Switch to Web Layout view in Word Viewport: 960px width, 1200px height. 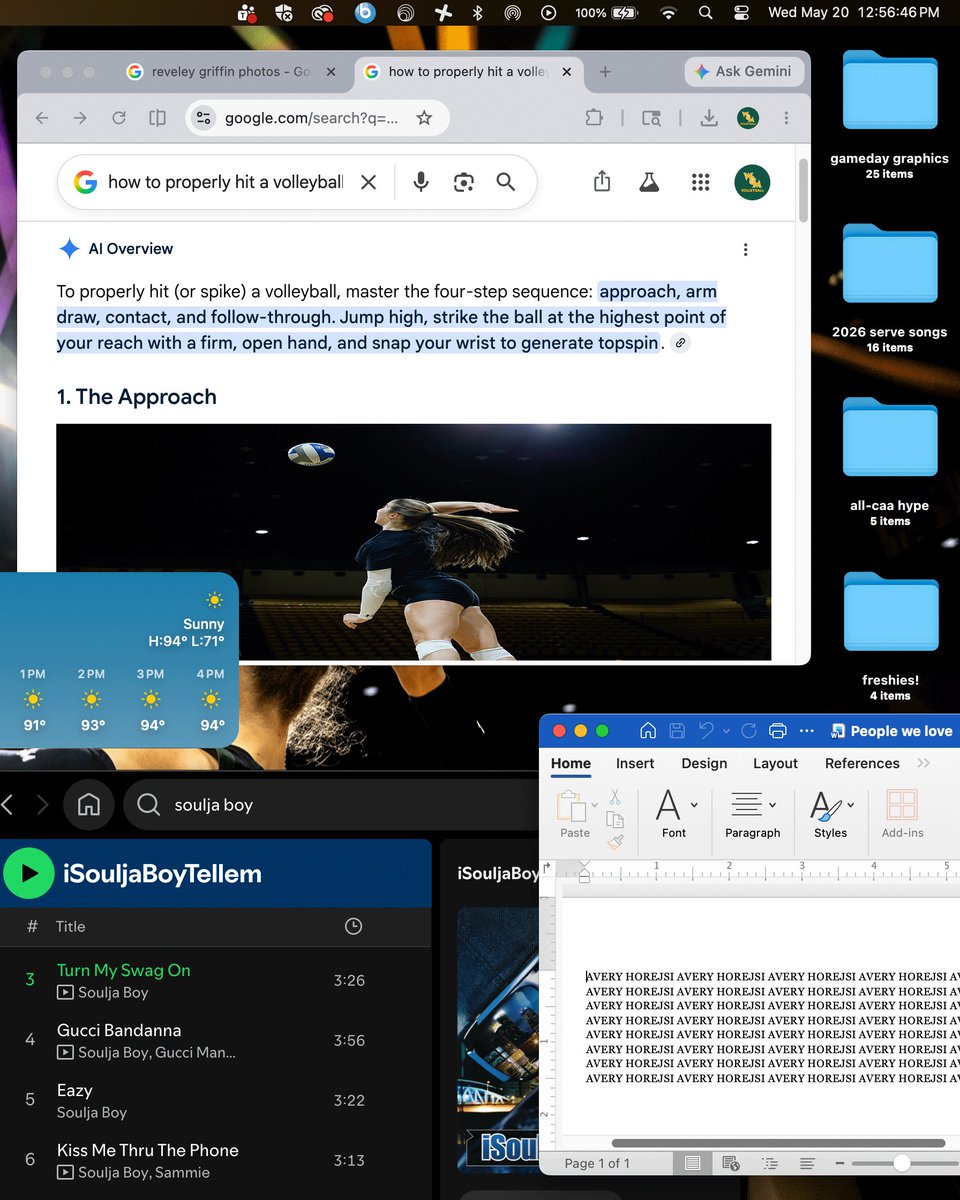730,1163
